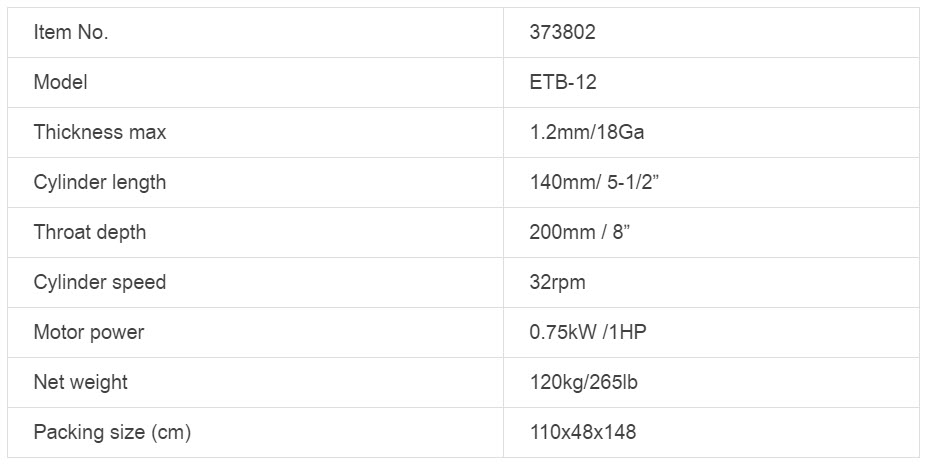Click the 'Cylinder length' row label

[100, 182]
